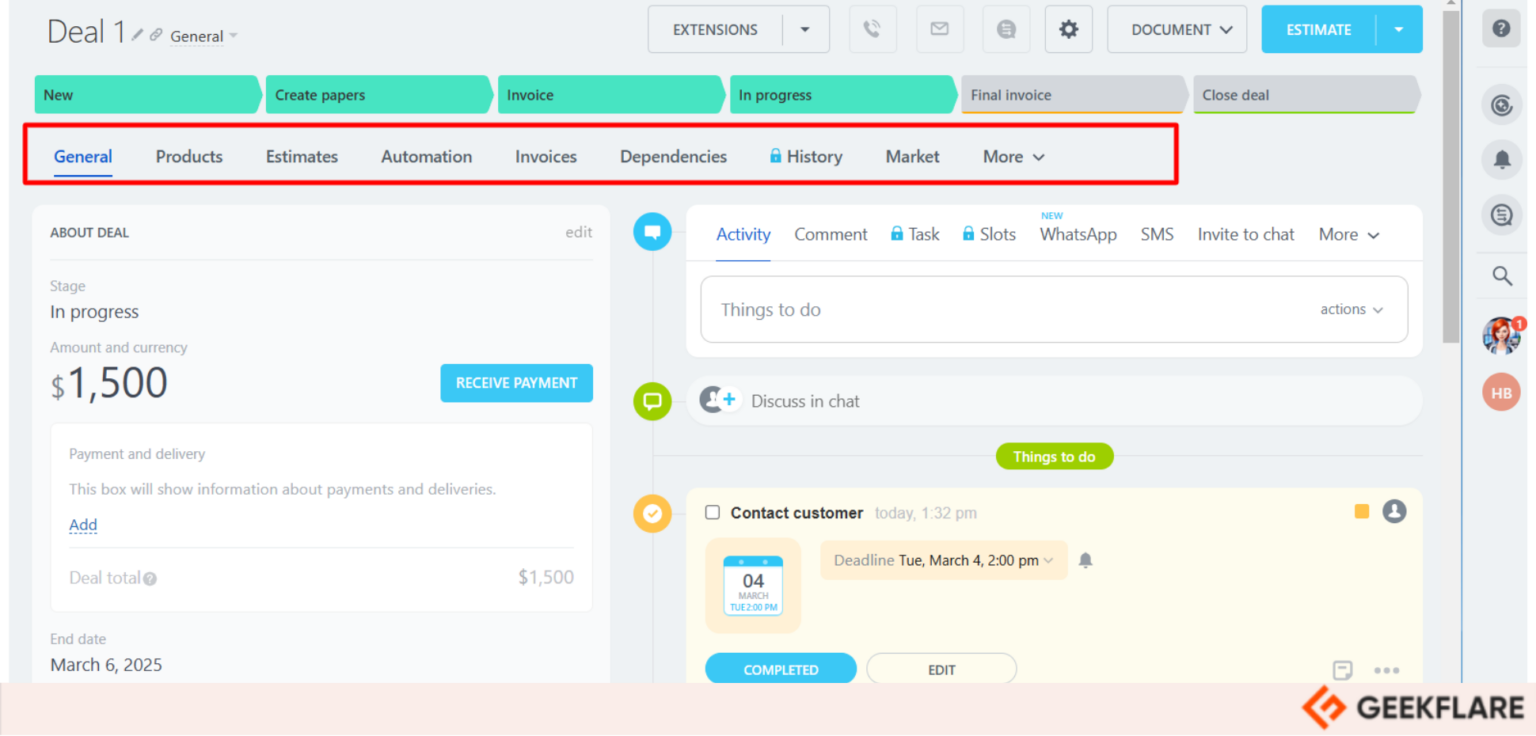Screen dimensions: 1536x736
Task: Check the Contact customer checkbox
Action: [x=712, y=512]
